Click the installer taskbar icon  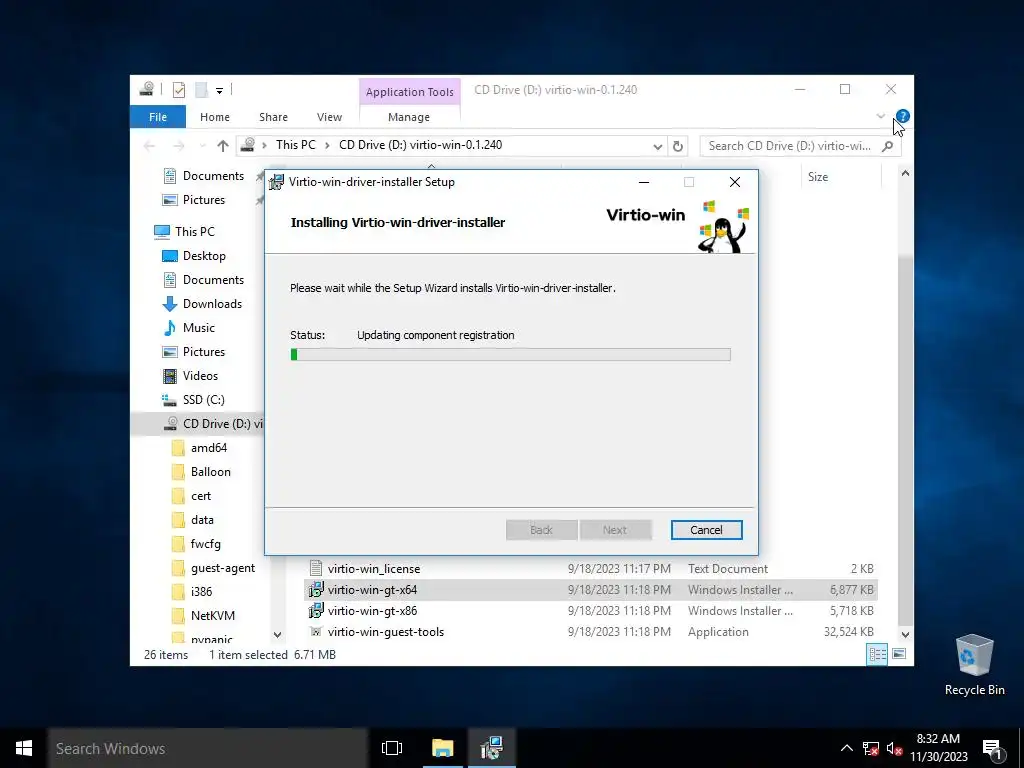(491, 748)
